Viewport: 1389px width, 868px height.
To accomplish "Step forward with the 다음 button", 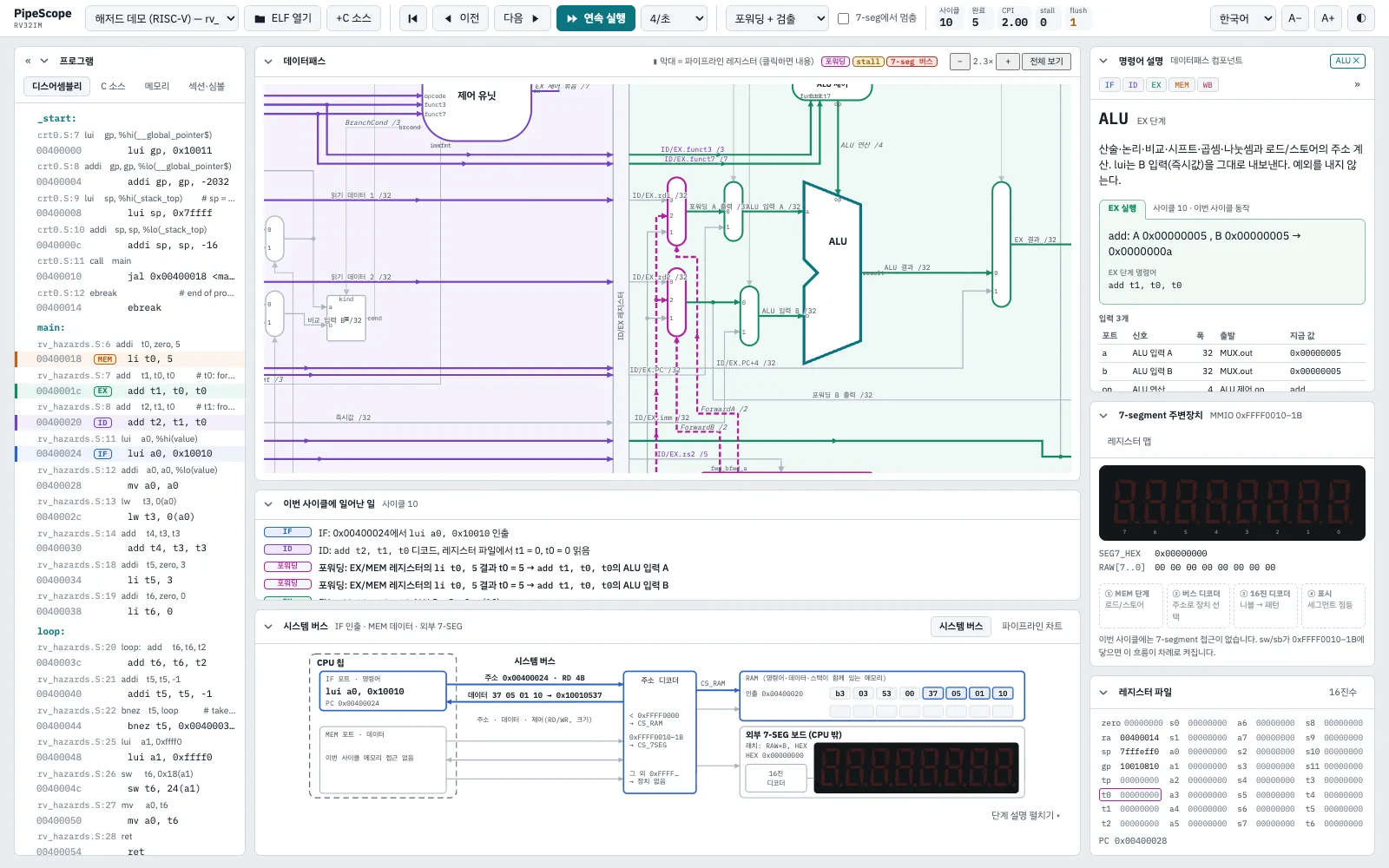I will tap(522, 18).
